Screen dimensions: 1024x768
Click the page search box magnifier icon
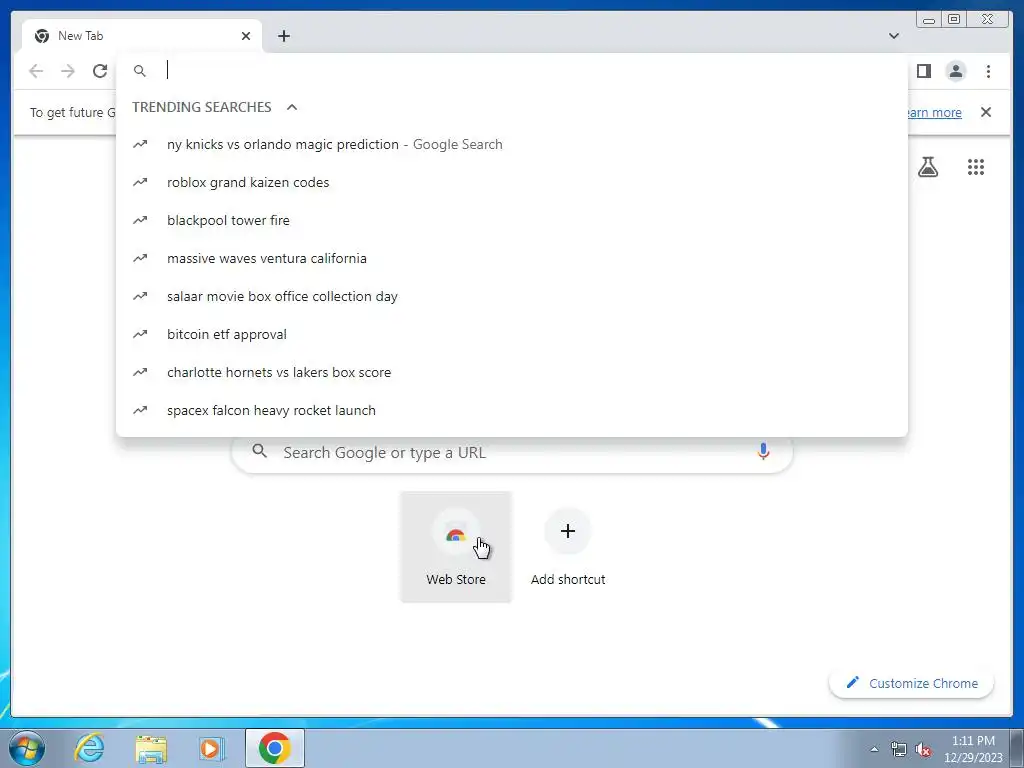260,451
